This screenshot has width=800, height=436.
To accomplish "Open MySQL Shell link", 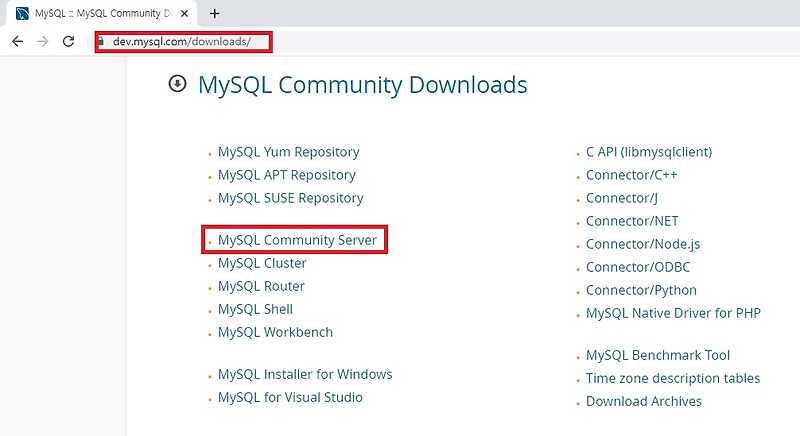I will [256, 309].
